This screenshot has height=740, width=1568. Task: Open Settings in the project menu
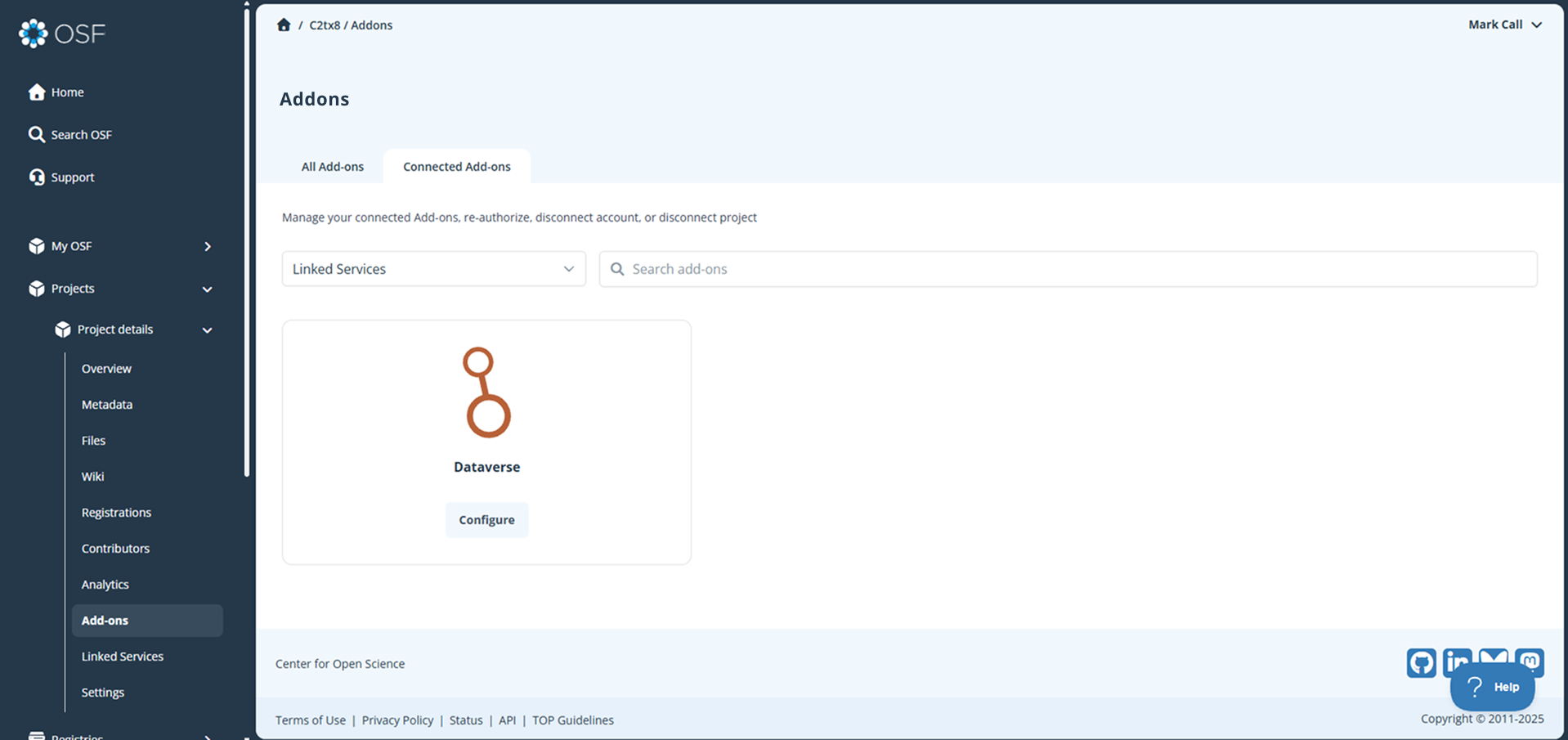pos(103,692)
